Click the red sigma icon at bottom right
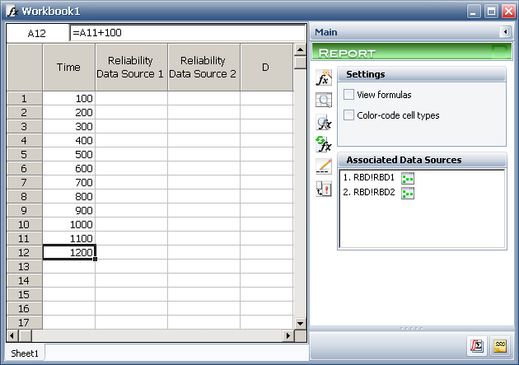 click(x=477, y=346)
